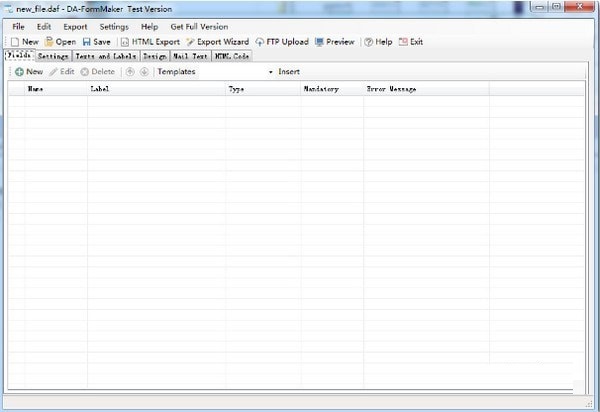
Task: Open the Mail Text tab
Action: click(190, 57)
